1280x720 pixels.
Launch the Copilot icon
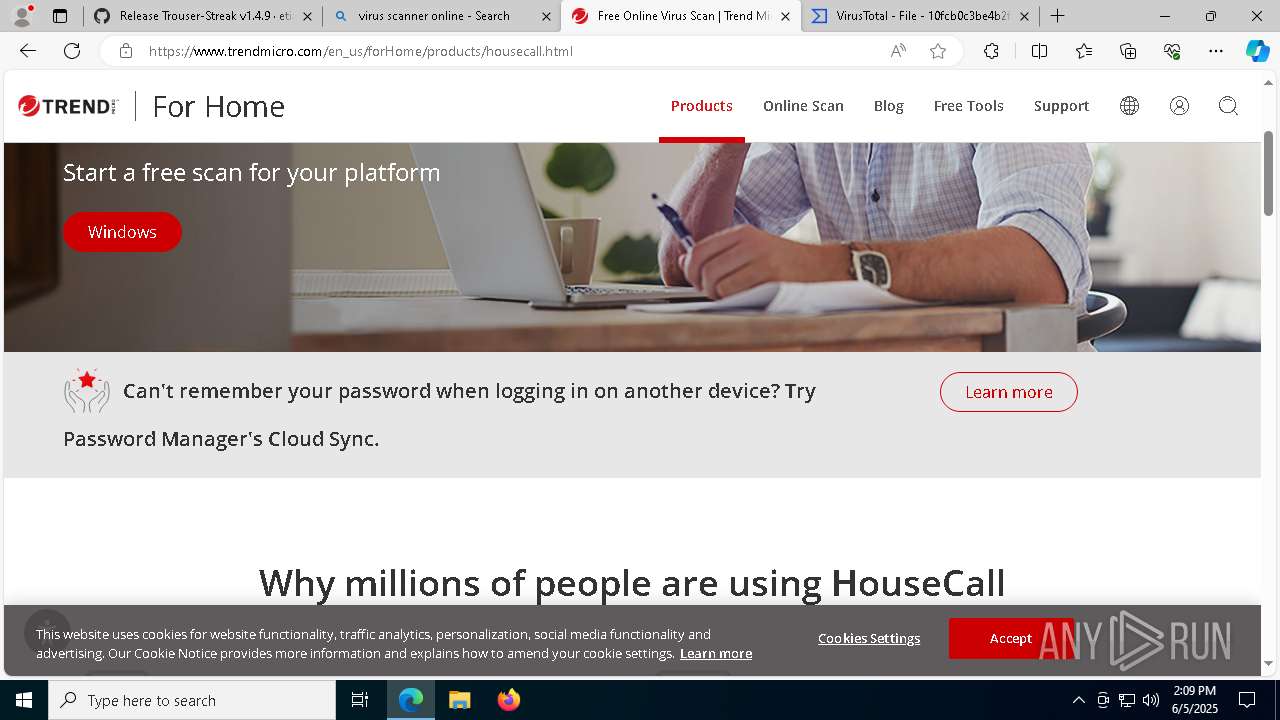pos(1257,51)
